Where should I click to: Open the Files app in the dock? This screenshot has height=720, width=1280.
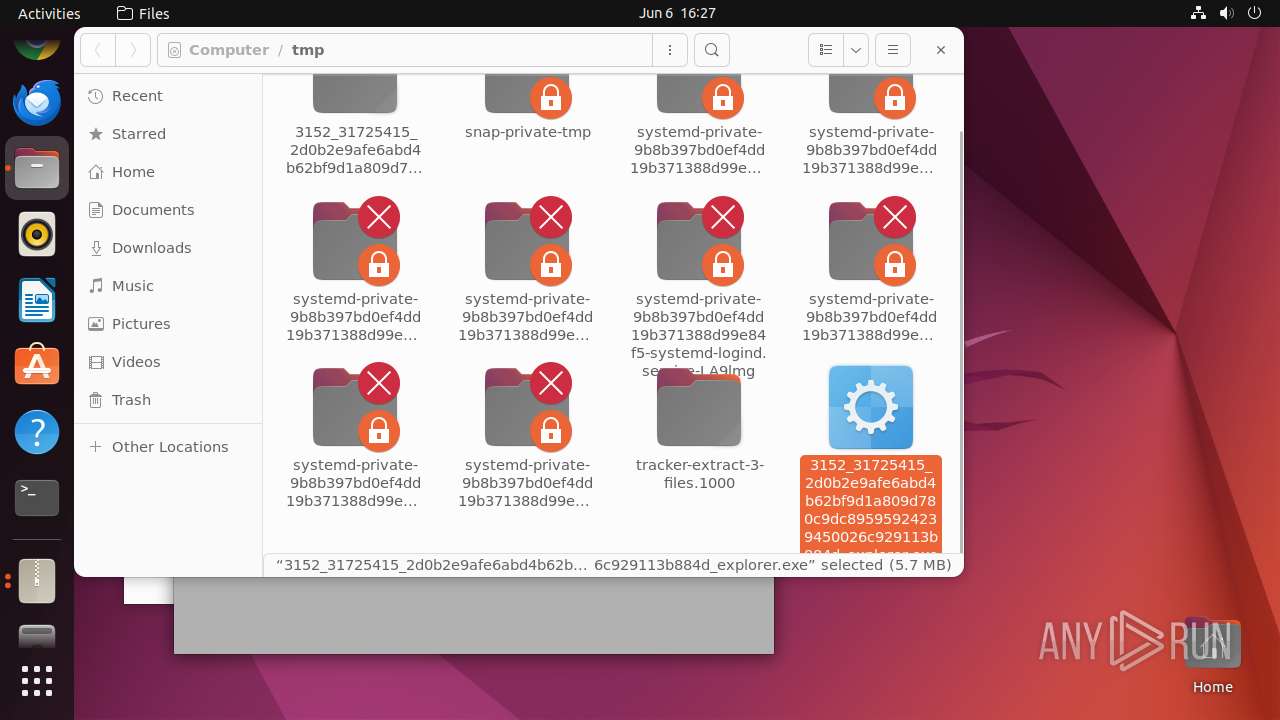point(37,168)
